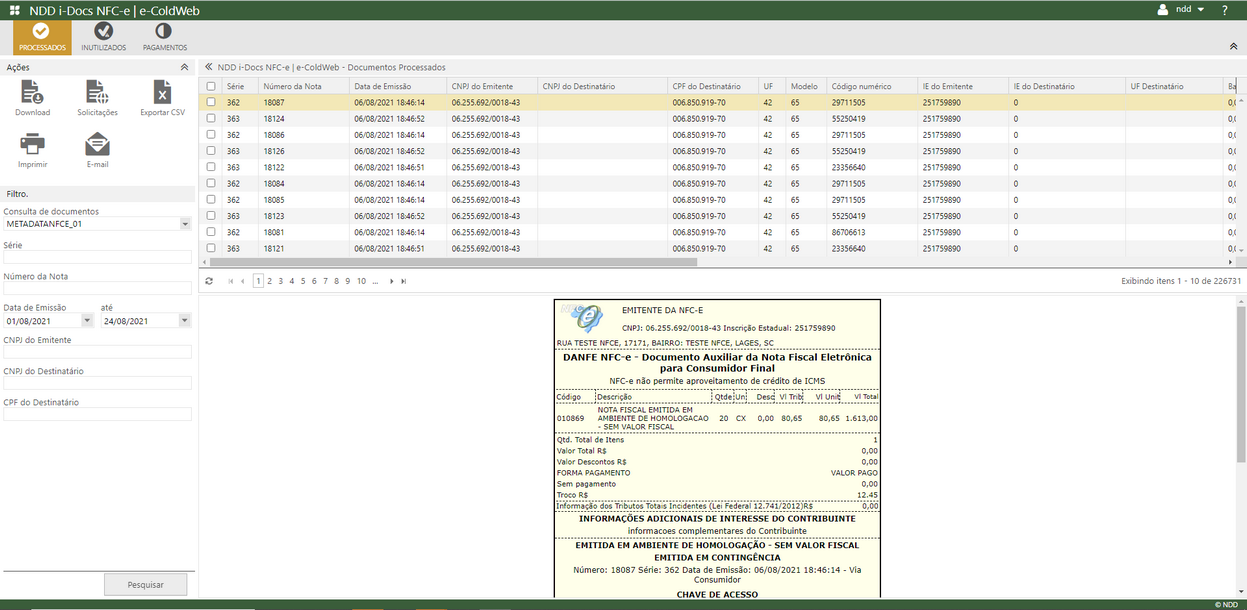Open the E-mail sending icon
Image resolution: width=1247 pixels, height=610 pixels.
[96, 144]
